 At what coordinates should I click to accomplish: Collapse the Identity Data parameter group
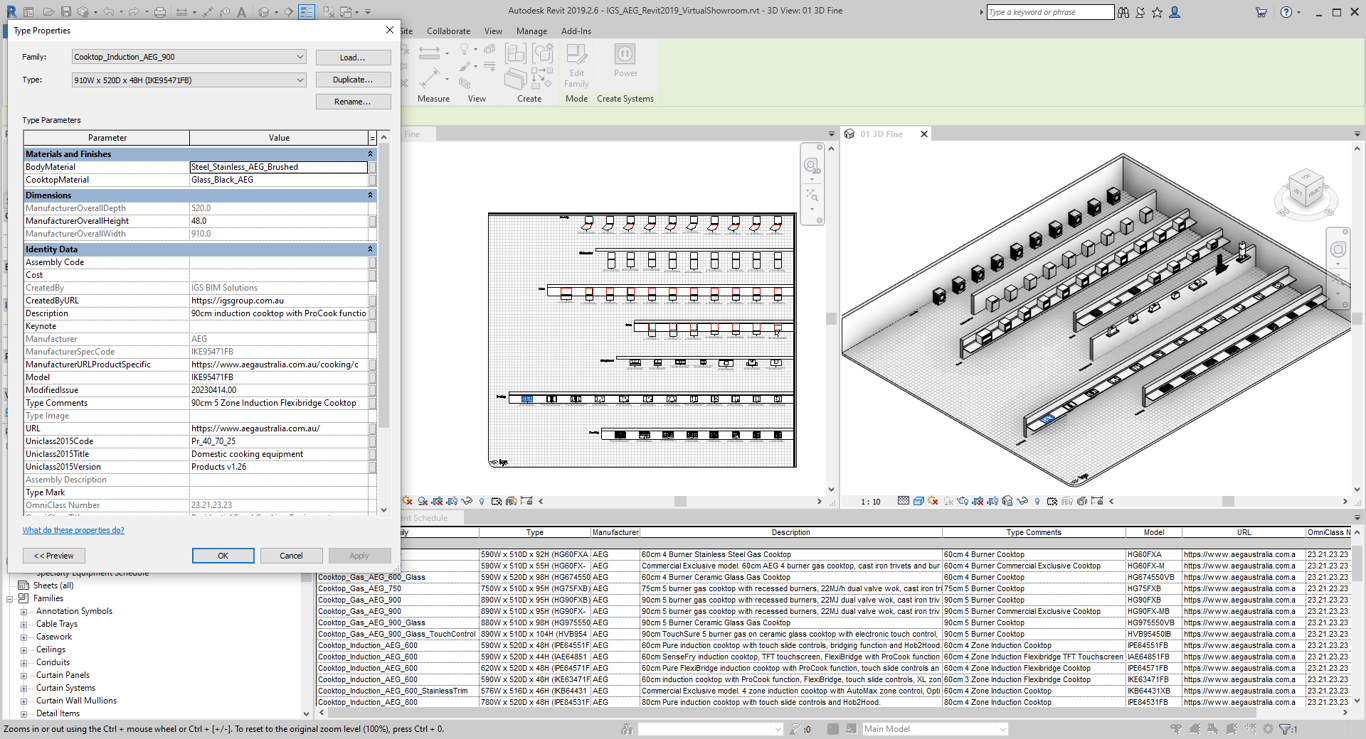370,249
